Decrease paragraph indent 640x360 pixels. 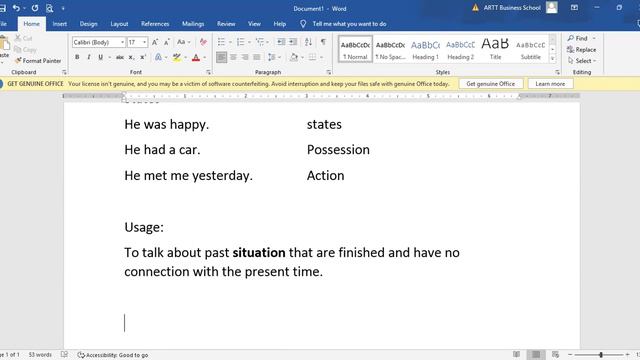click(281, 42)
